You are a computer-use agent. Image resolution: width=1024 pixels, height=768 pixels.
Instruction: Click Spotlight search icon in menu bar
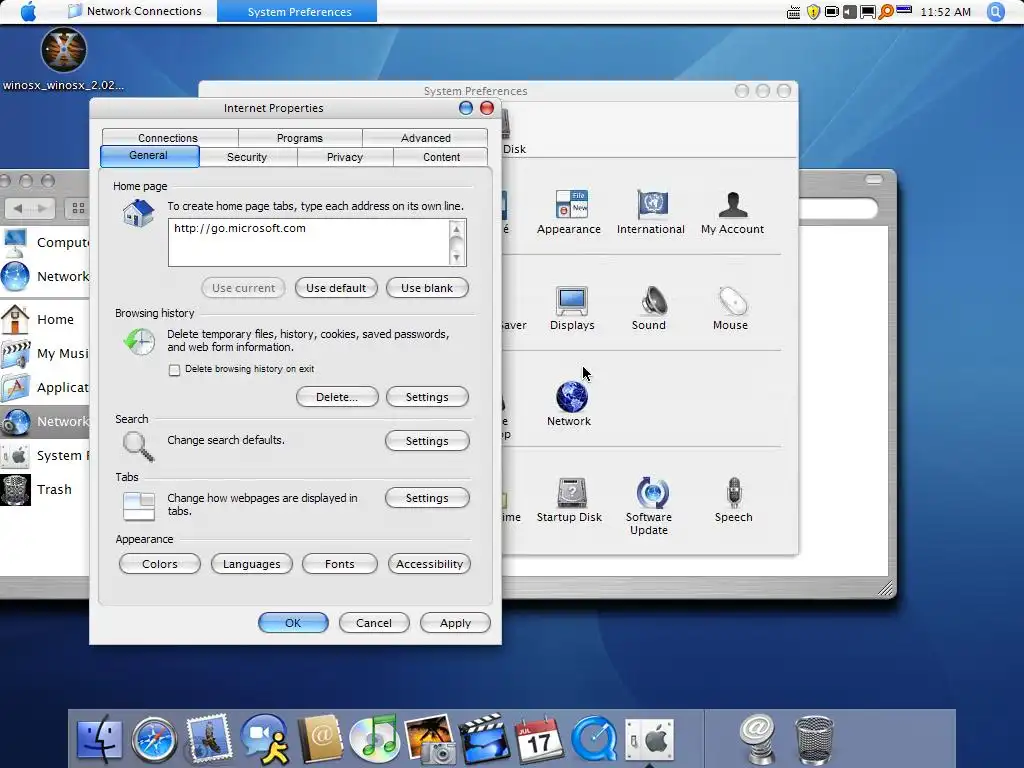996,12
